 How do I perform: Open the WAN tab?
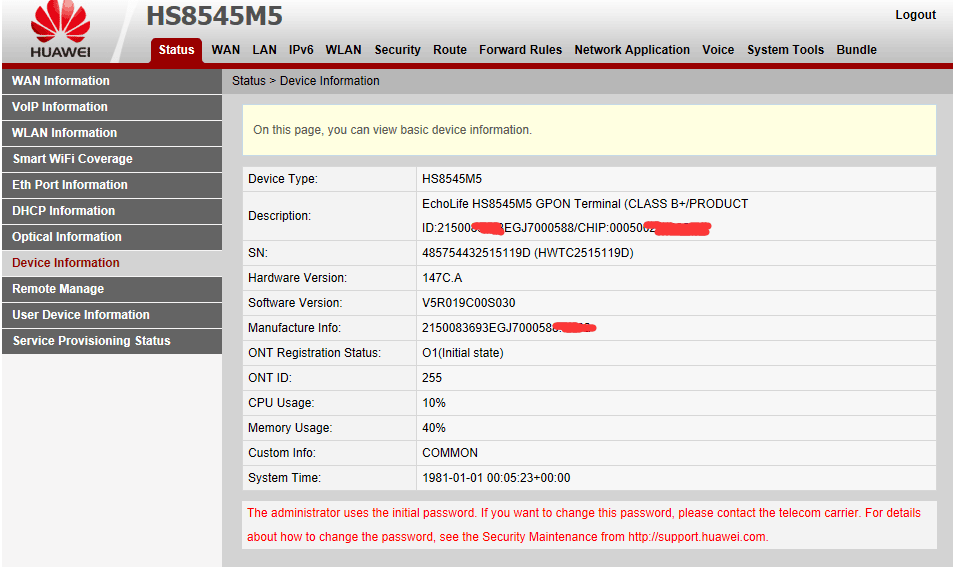coord(226,50)
